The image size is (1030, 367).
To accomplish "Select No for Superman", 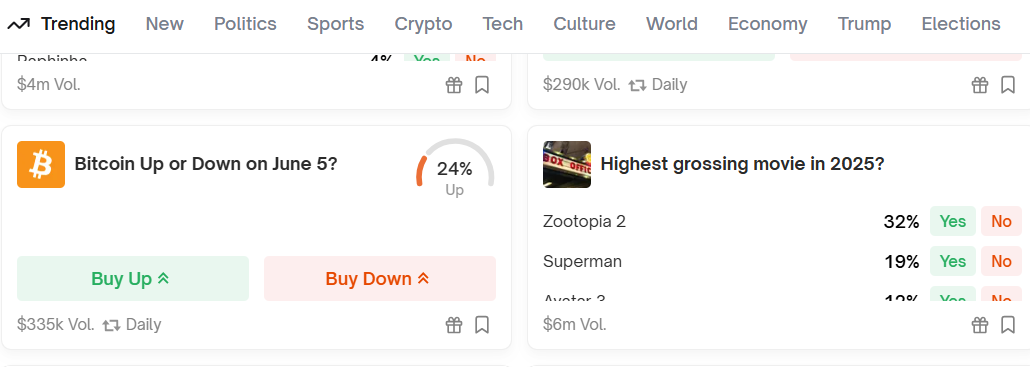I will coord(1001,261).
